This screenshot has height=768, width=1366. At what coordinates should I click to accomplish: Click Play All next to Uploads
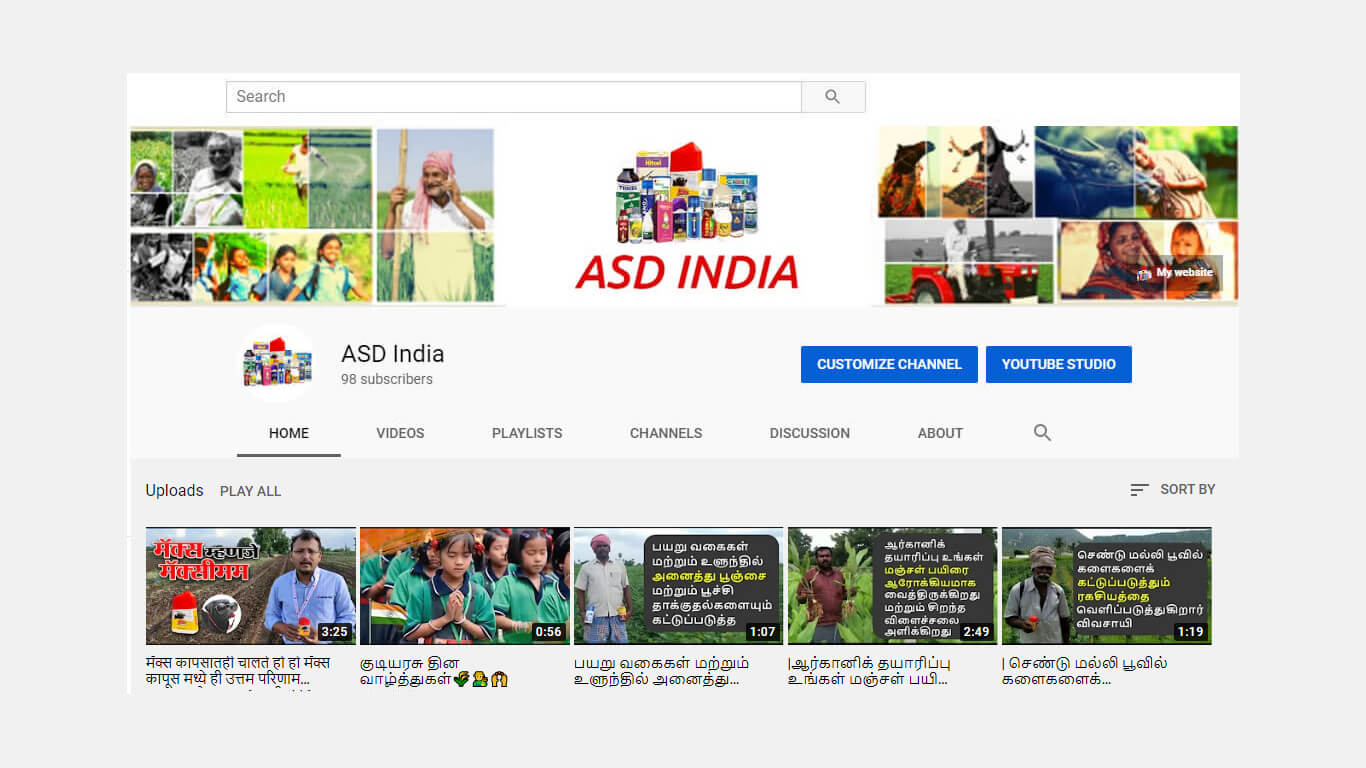click(250, 491)
